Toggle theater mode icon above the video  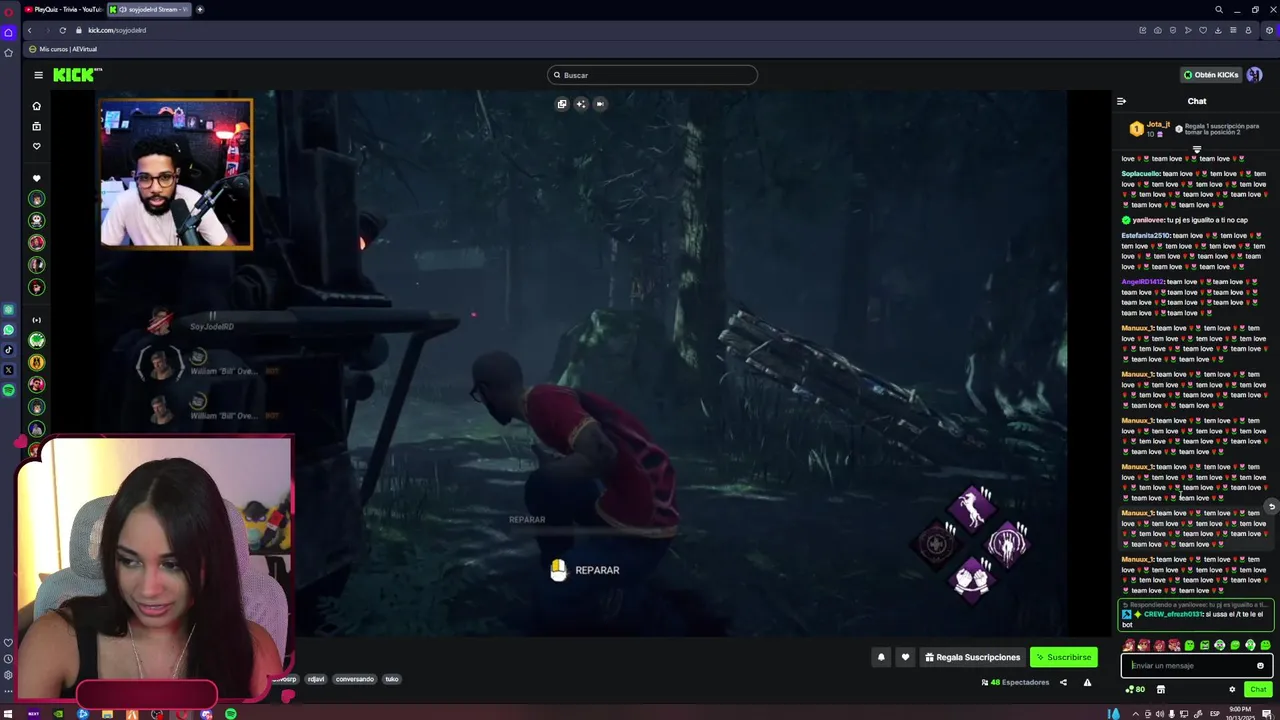(x=600, y=104)
